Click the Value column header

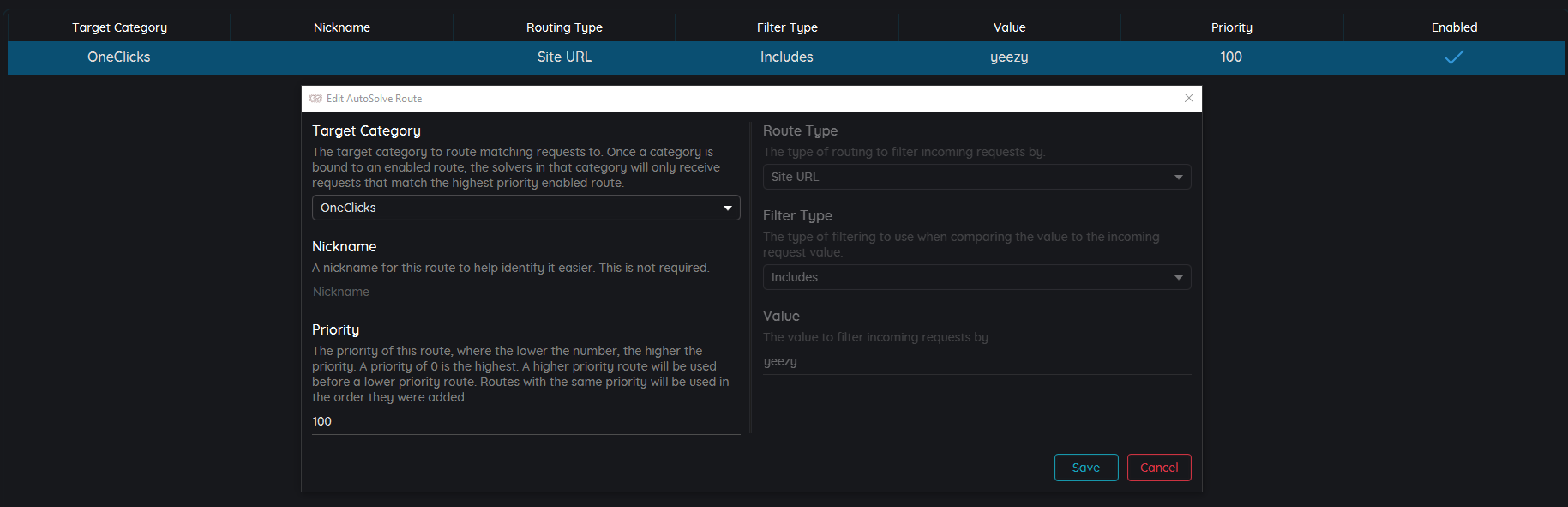pyautogui.click(x=1009, y=27)
